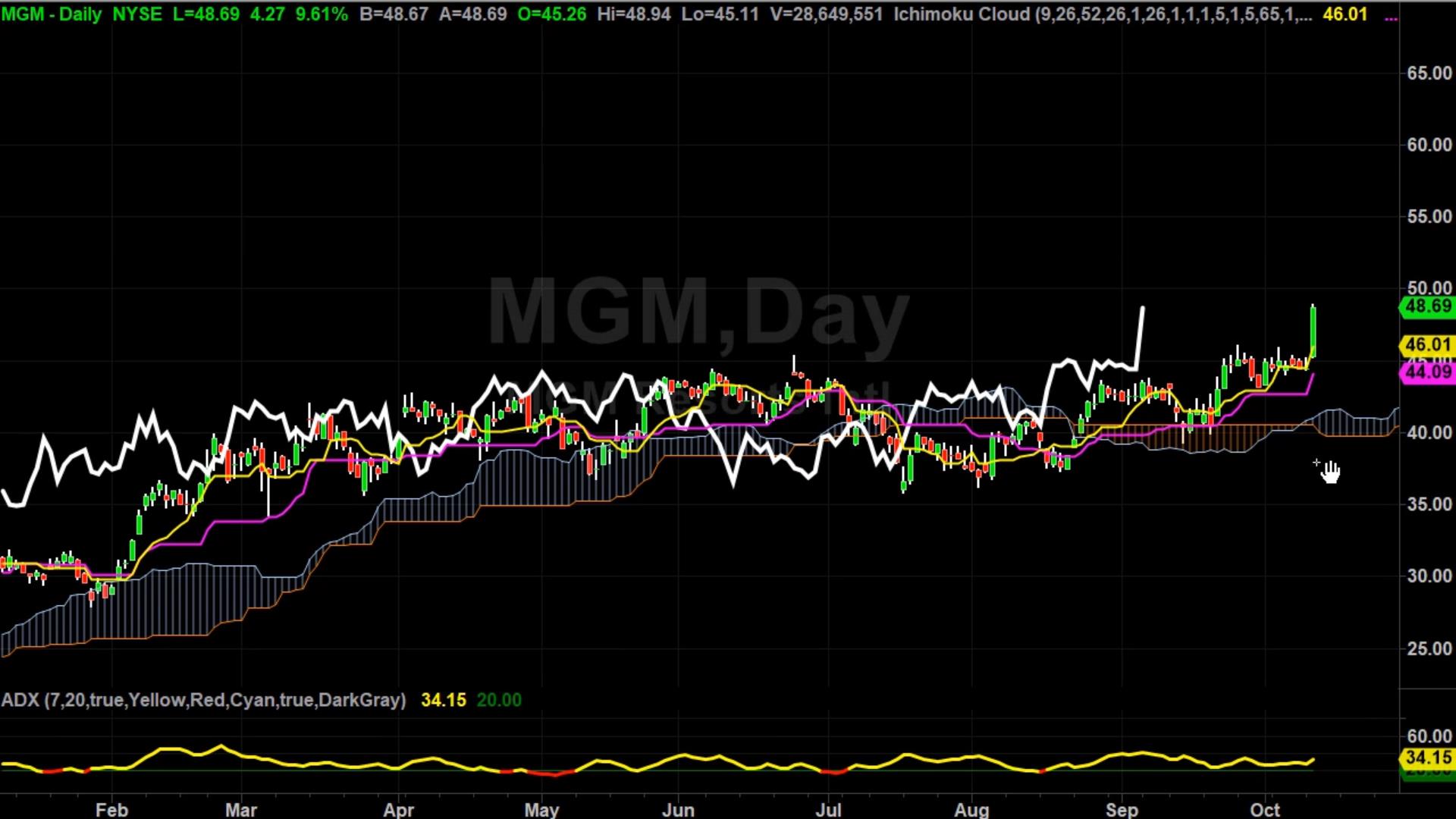
Task: Open the ADX indicator settings label
Action: [204, 700]
